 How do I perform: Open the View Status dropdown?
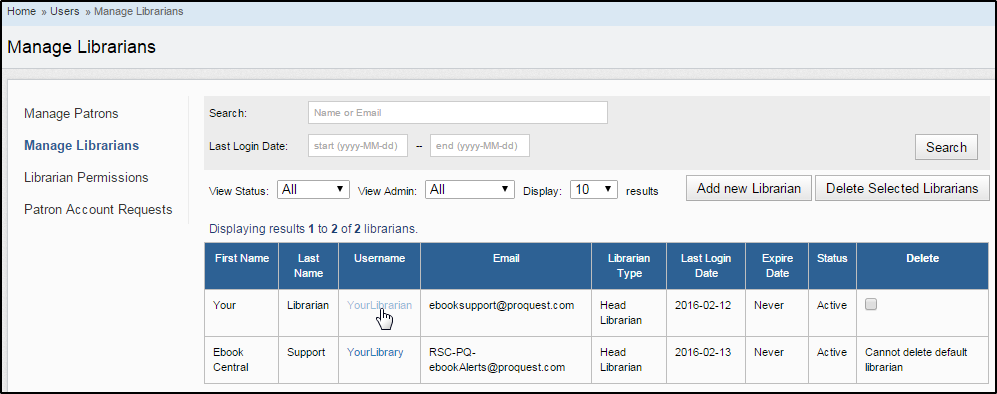[x=313, y=189]
